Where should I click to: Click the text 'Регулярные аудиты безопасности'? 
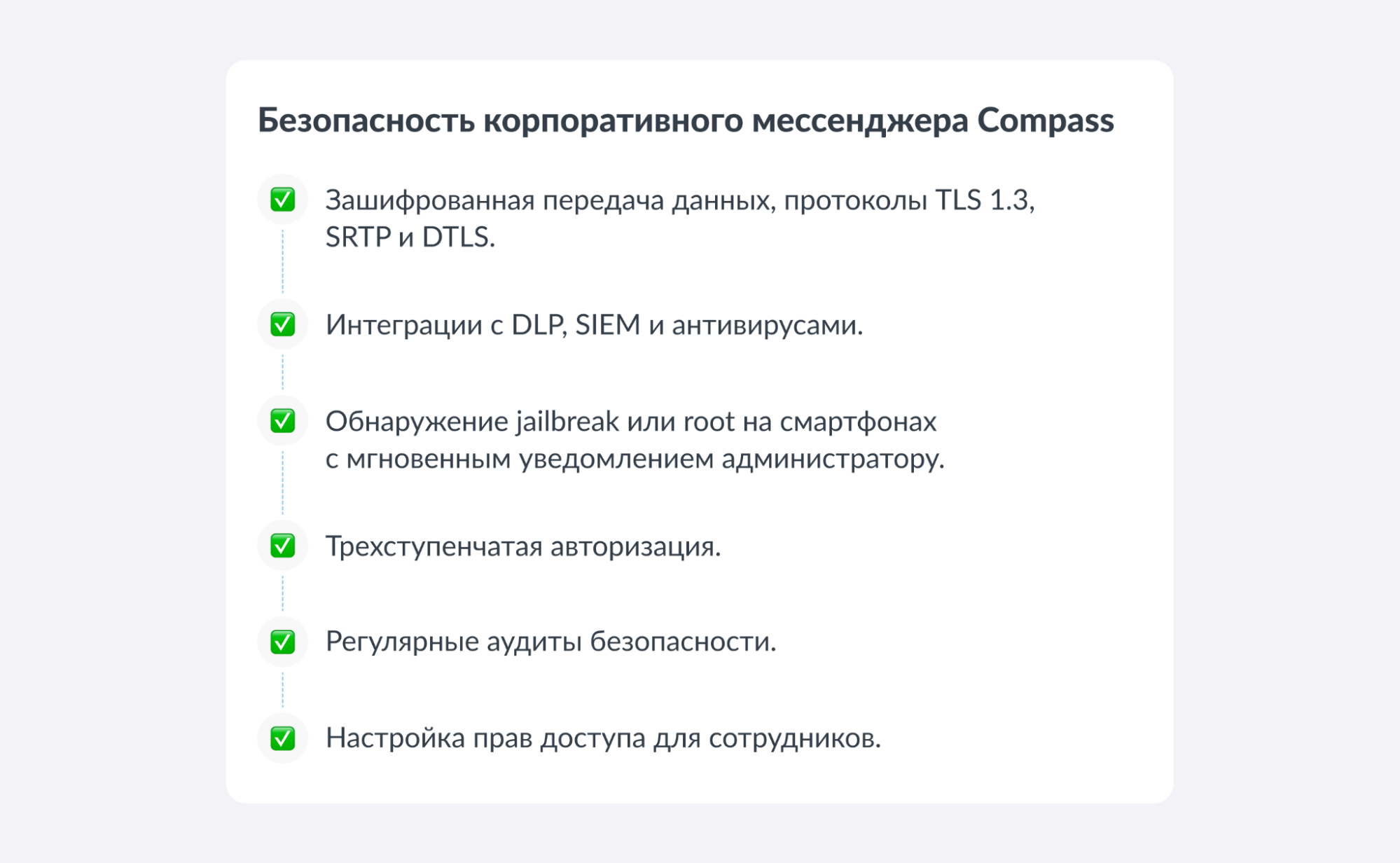[550, 642]
